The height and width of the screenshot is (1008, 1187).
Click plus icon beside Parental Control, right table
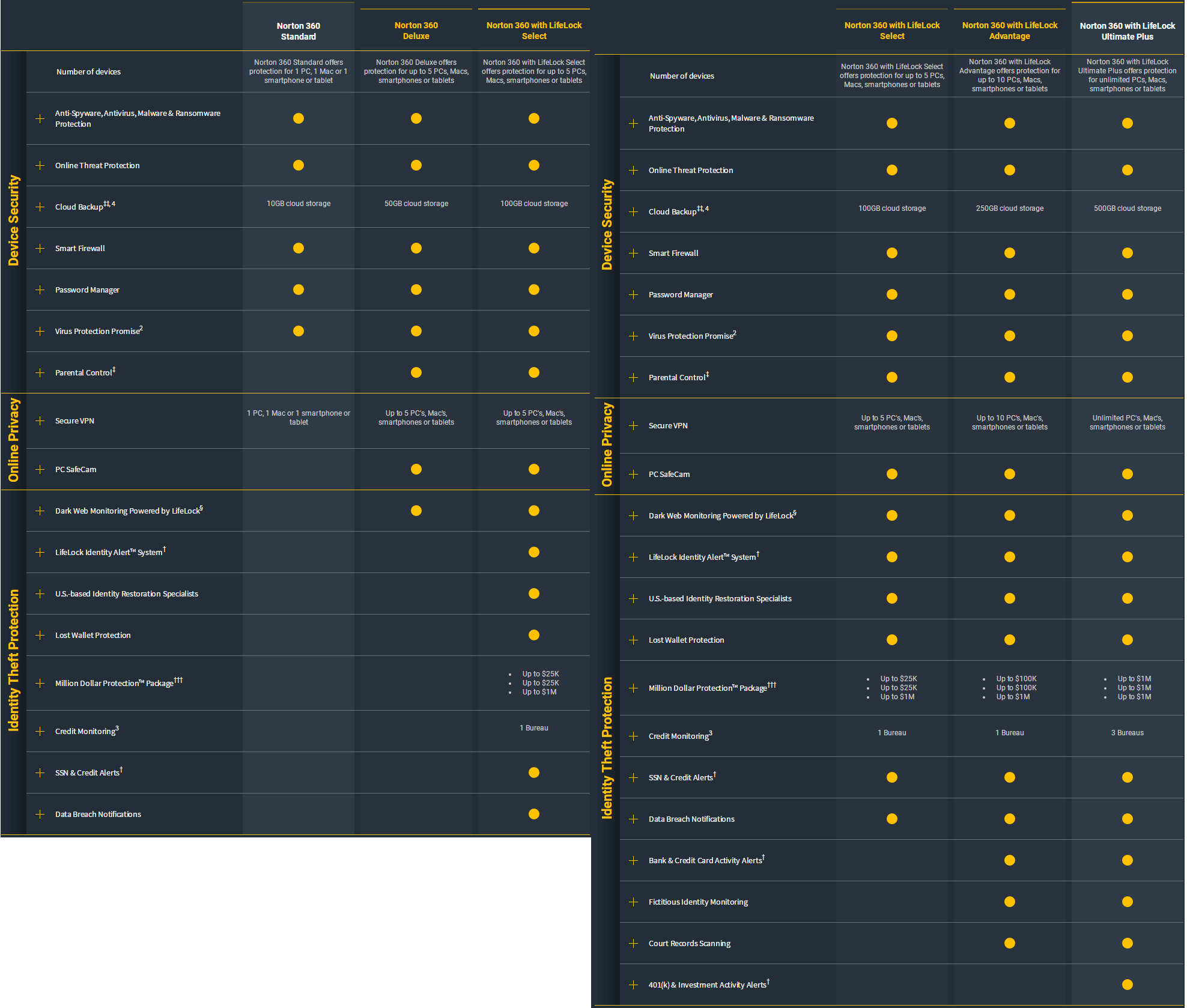pos(634,377)
